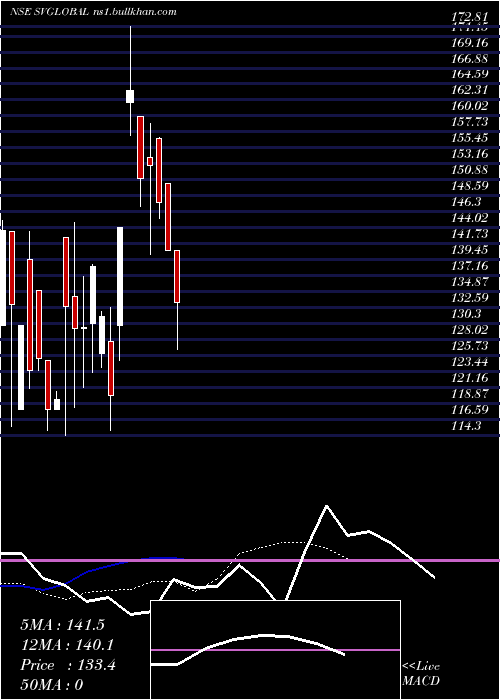Click the 5MA : 141.5 reading
The width and height of the screenshot is (500, 700).
pyautogui.click(x=62, y=625)
